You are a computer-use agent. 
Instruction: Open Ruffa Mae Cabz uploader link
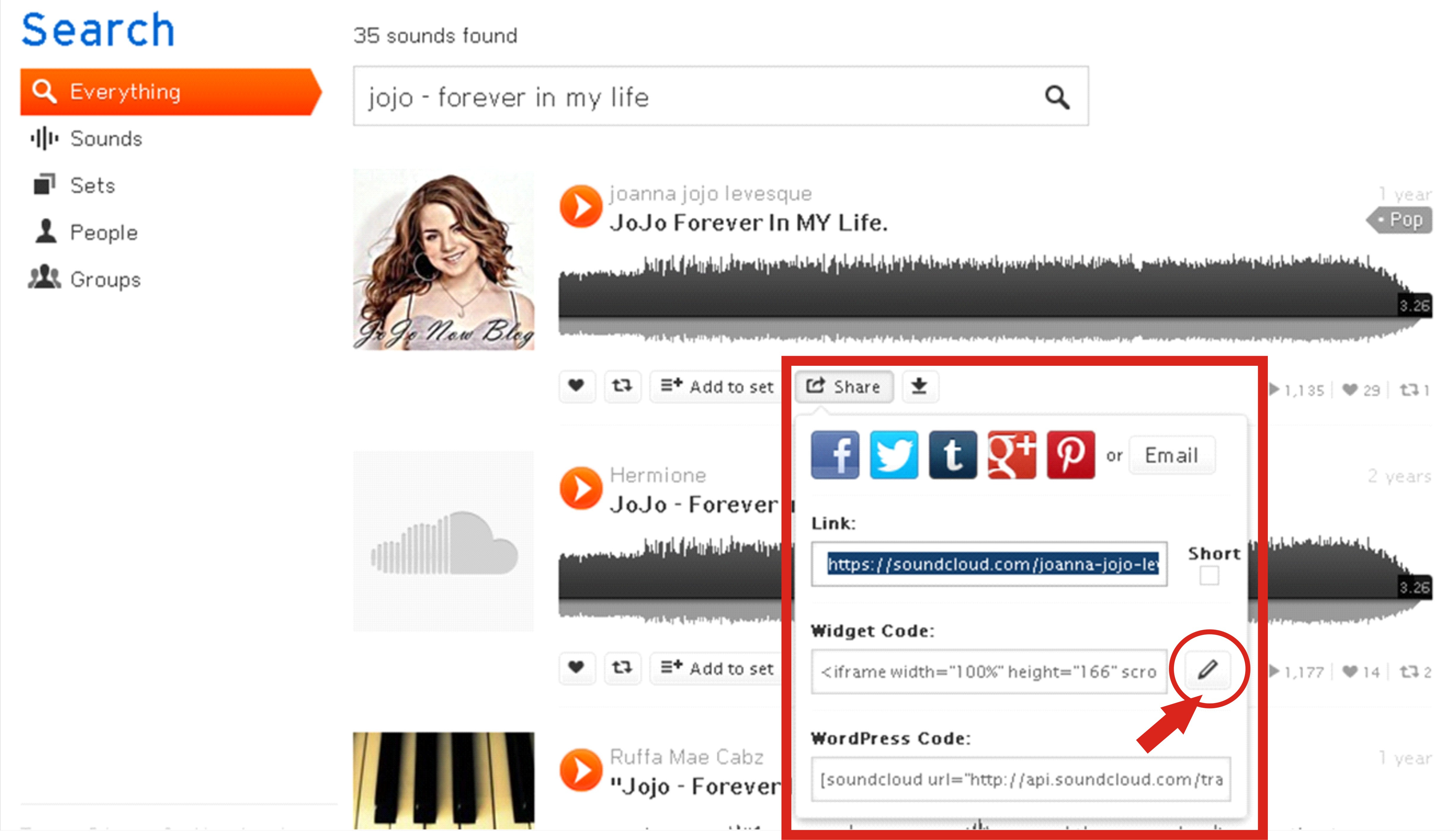coord(686,757)
